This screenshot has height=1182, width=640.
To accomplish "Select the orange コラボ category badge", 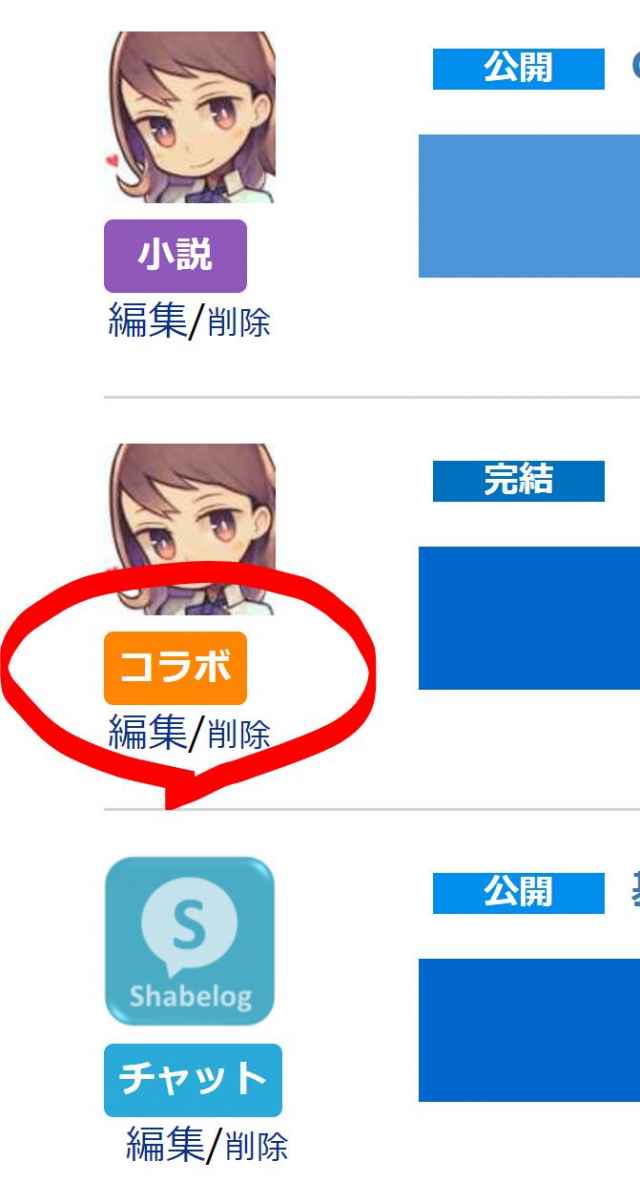I will click(175, 668).
